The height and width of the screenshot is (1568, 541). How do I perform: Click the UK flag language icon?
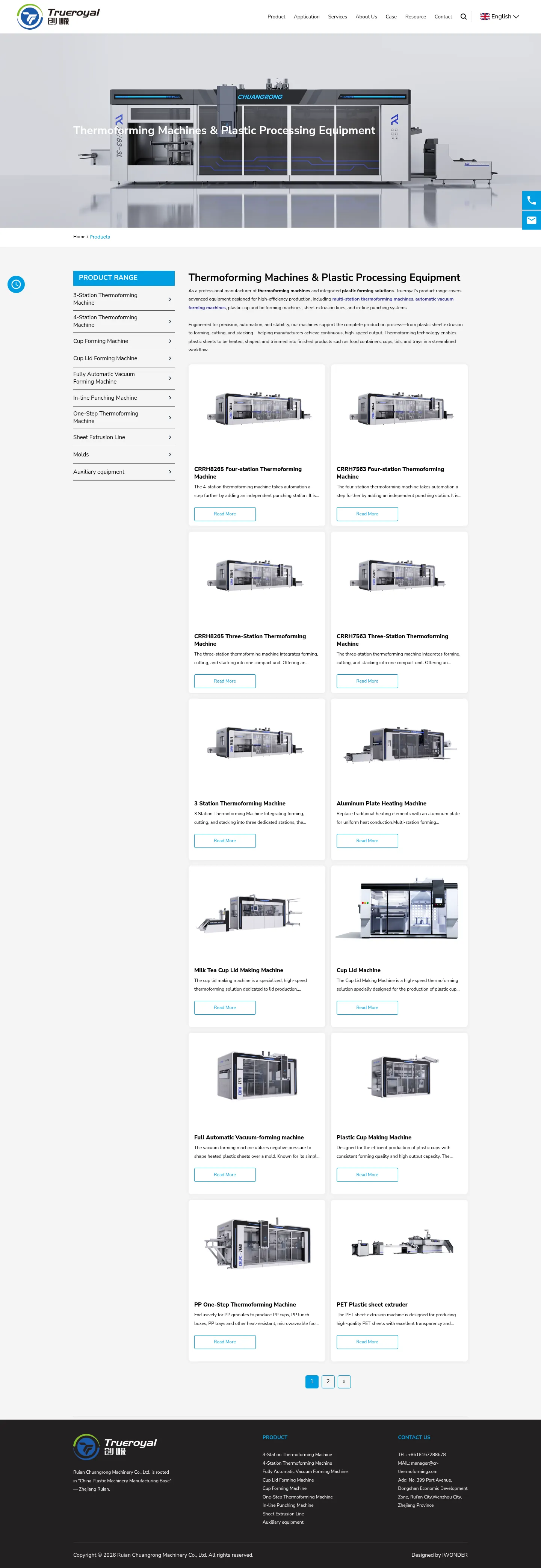pos(484,17)
